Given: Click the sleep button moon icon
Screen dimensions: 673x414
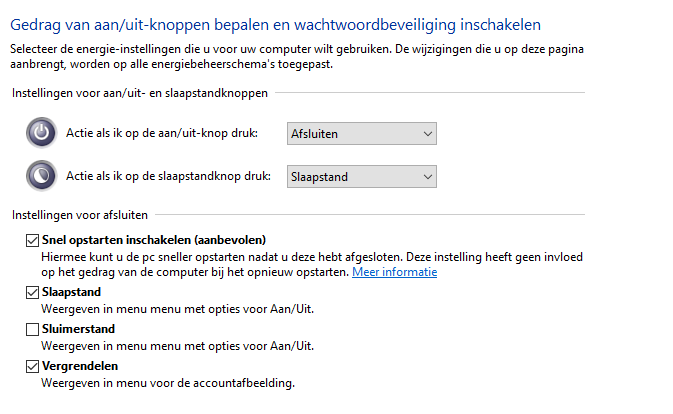Looking at the screenshot, I should [x=41, y=175].
